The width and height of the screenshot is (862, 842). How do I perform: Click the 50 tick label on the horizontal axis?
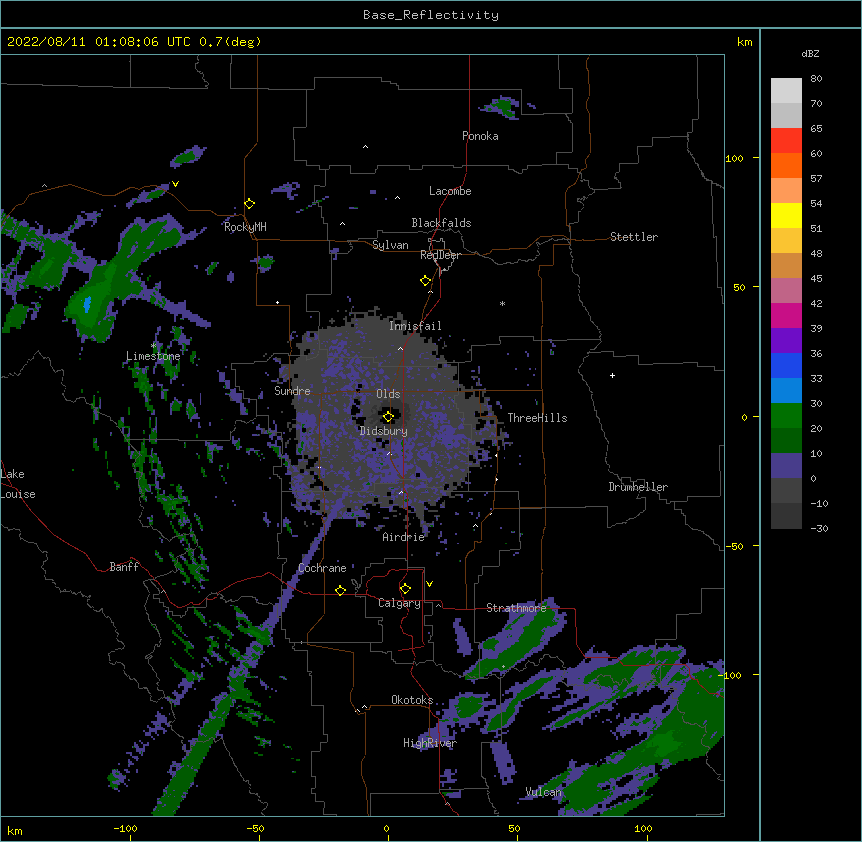point(514,828)
